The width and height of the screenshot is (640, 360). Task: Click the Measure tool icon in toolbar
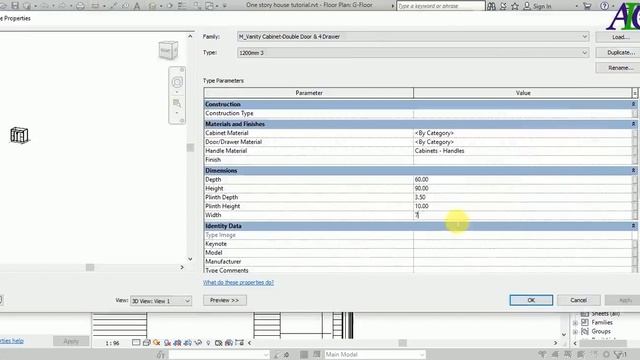coord(95,6)
